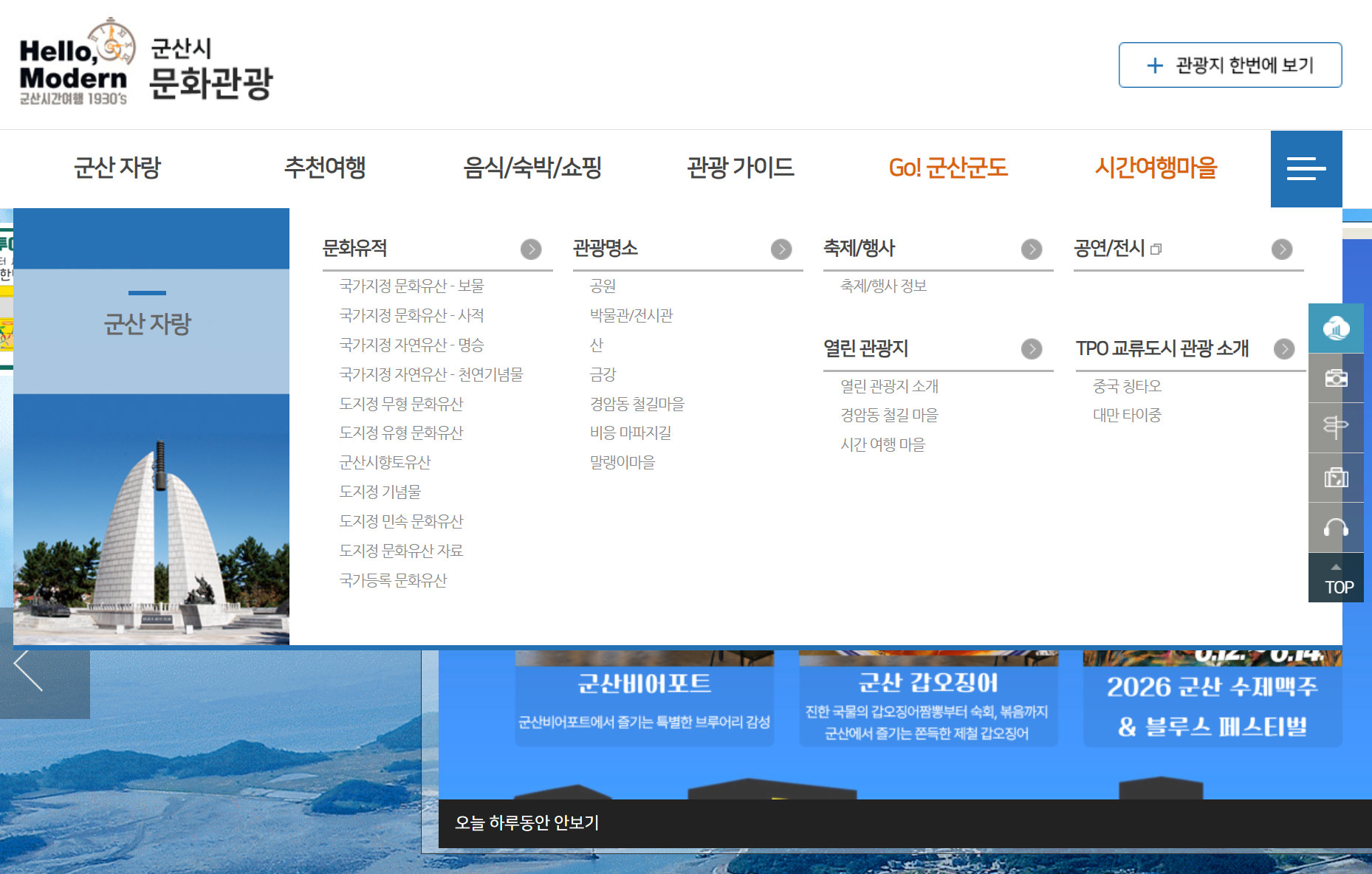Open 중국 칭타오 link
The height and width of the screenshot is (874, 1372).
pos(1127,386)
